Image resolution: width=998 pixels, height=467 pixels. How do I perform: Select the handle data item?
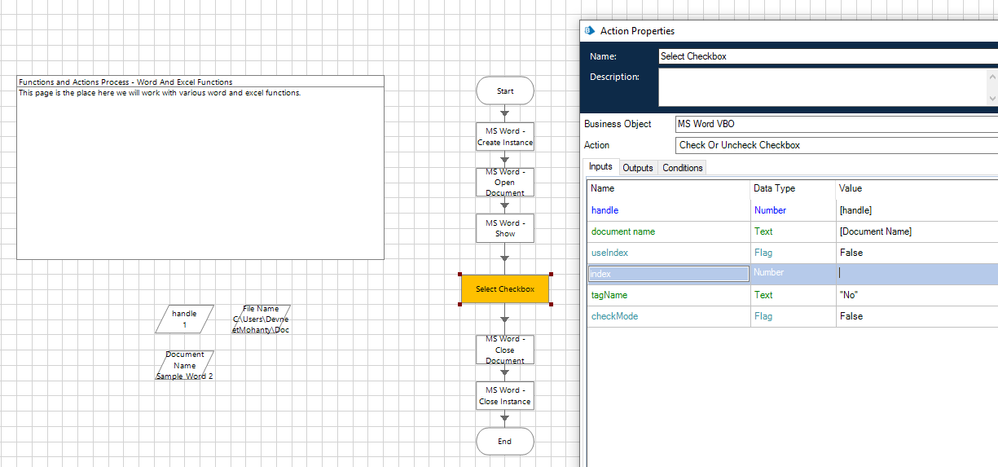[185, 319]
